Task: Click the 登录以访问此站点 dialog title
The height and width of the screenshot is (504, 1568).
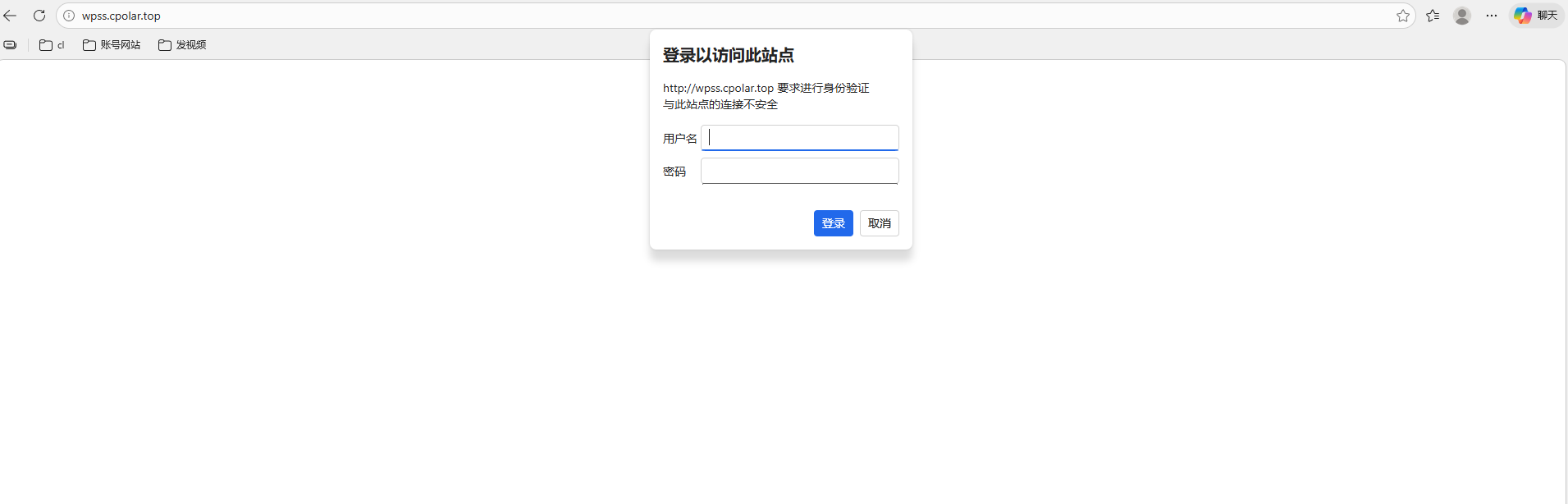Action: click(x=729, y=56)
